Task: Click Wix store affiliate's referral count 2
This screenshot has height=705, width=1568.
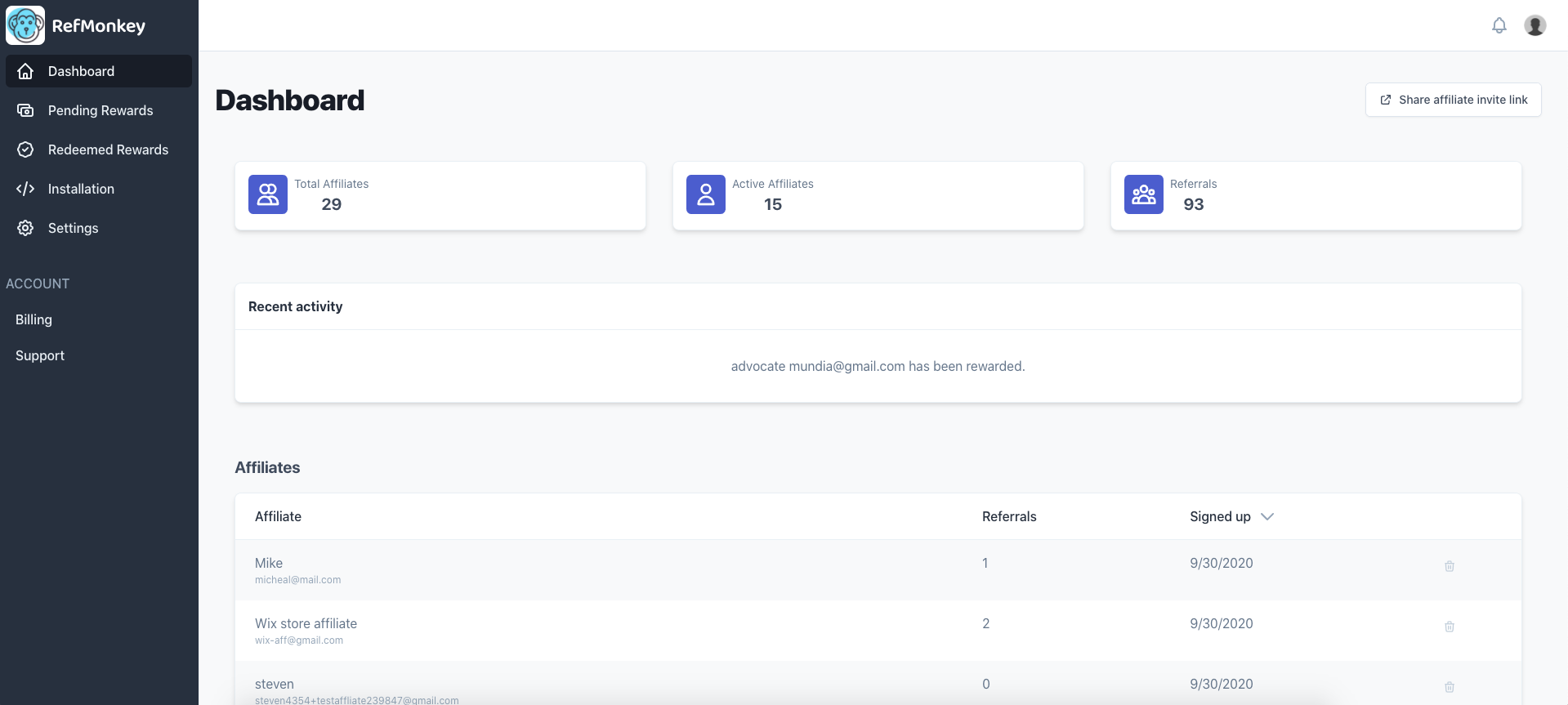Action: 986,623
